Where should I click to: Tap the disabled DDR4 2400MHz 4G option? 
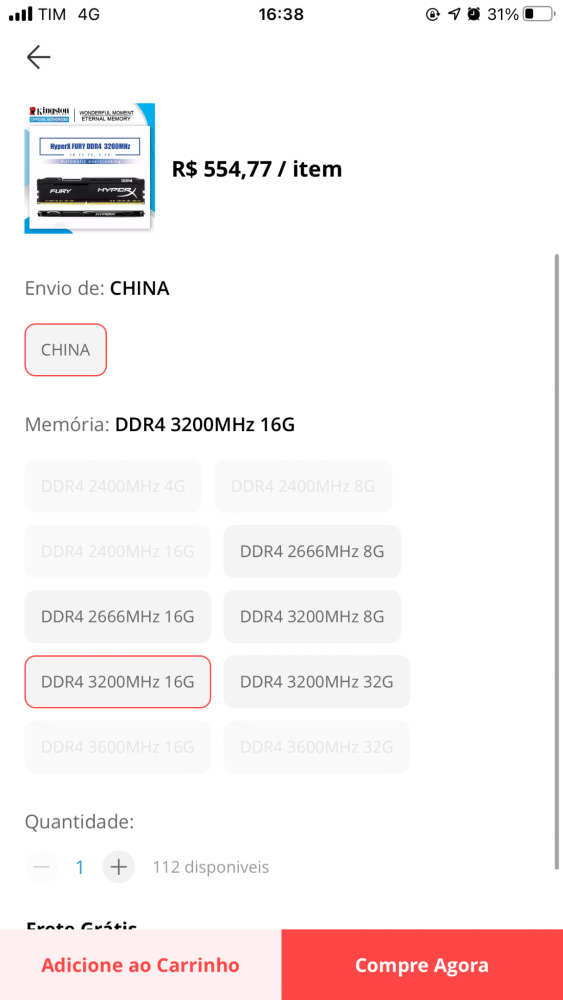(x=113, y=486)
